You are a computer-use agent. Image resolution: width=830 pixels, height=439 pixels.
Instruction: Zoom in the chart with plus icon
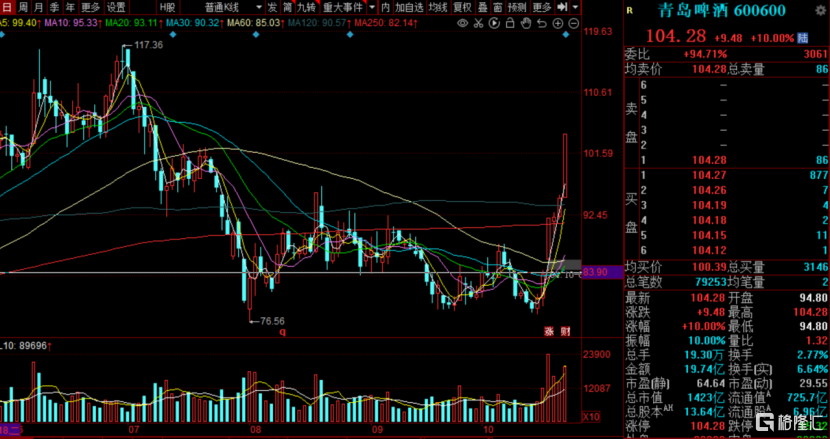557,23
